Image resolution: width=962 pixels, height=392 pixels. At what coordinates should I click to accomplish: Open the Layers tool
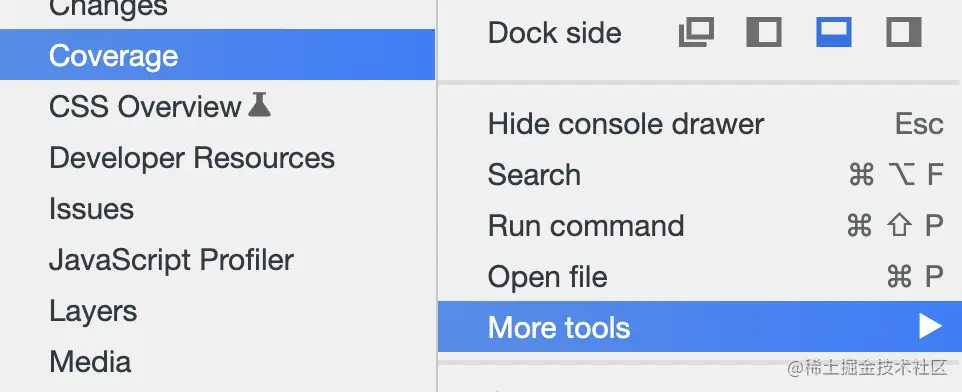pos(93,312)
